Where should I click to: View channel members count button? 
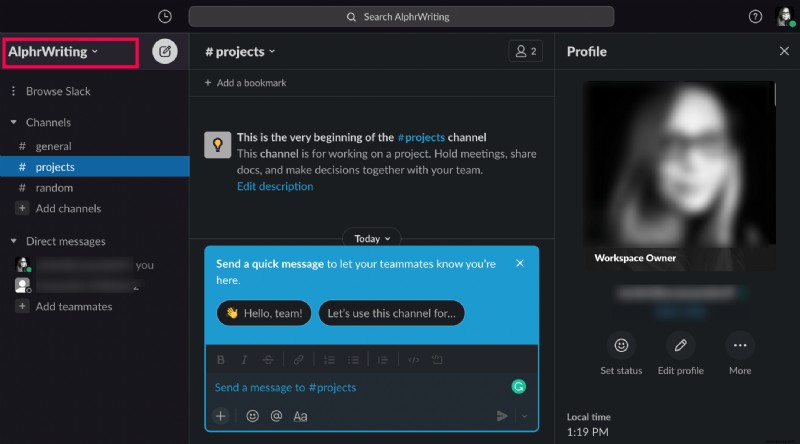525,52
